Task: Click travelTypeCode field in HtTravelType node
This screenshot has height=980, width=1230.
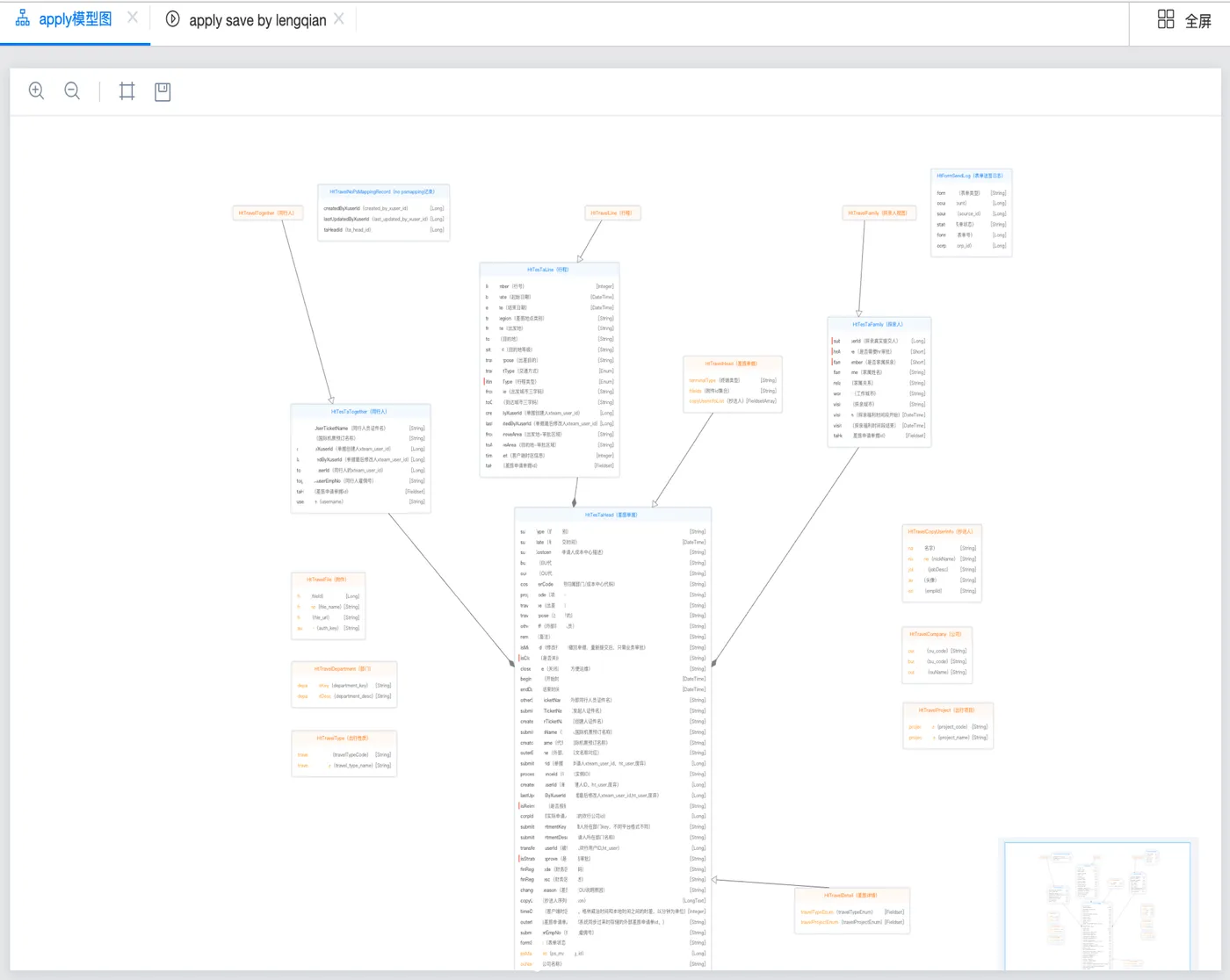Action: 344,754
